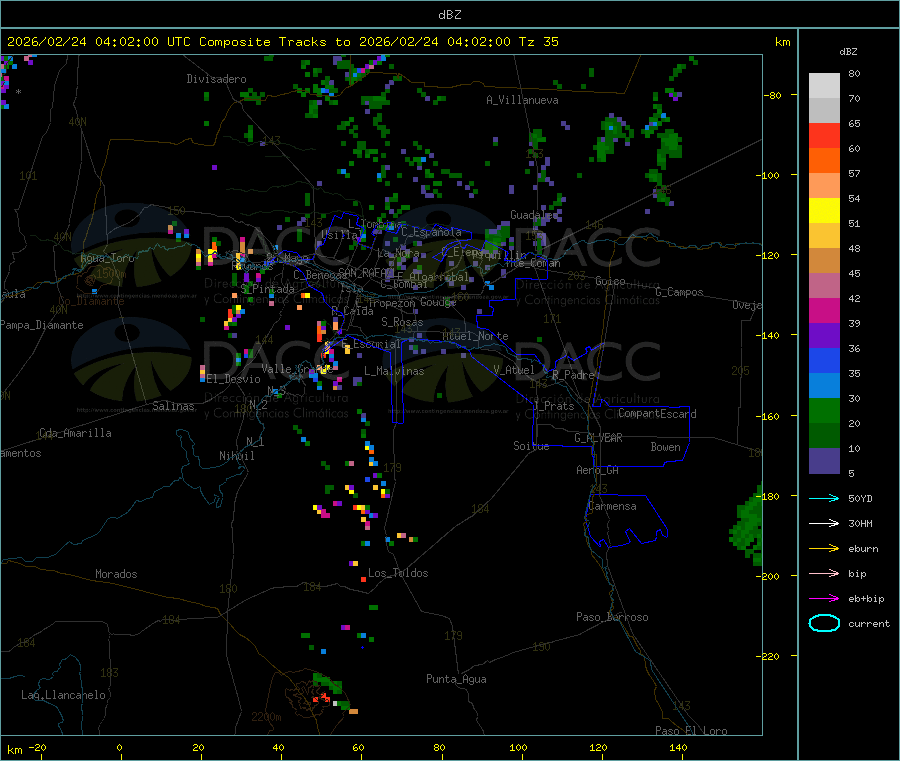Screen dimensions: 900x761
Task: Click the 'Carmensa' location label
Action: pyautogui.click(x=612, y=507)
